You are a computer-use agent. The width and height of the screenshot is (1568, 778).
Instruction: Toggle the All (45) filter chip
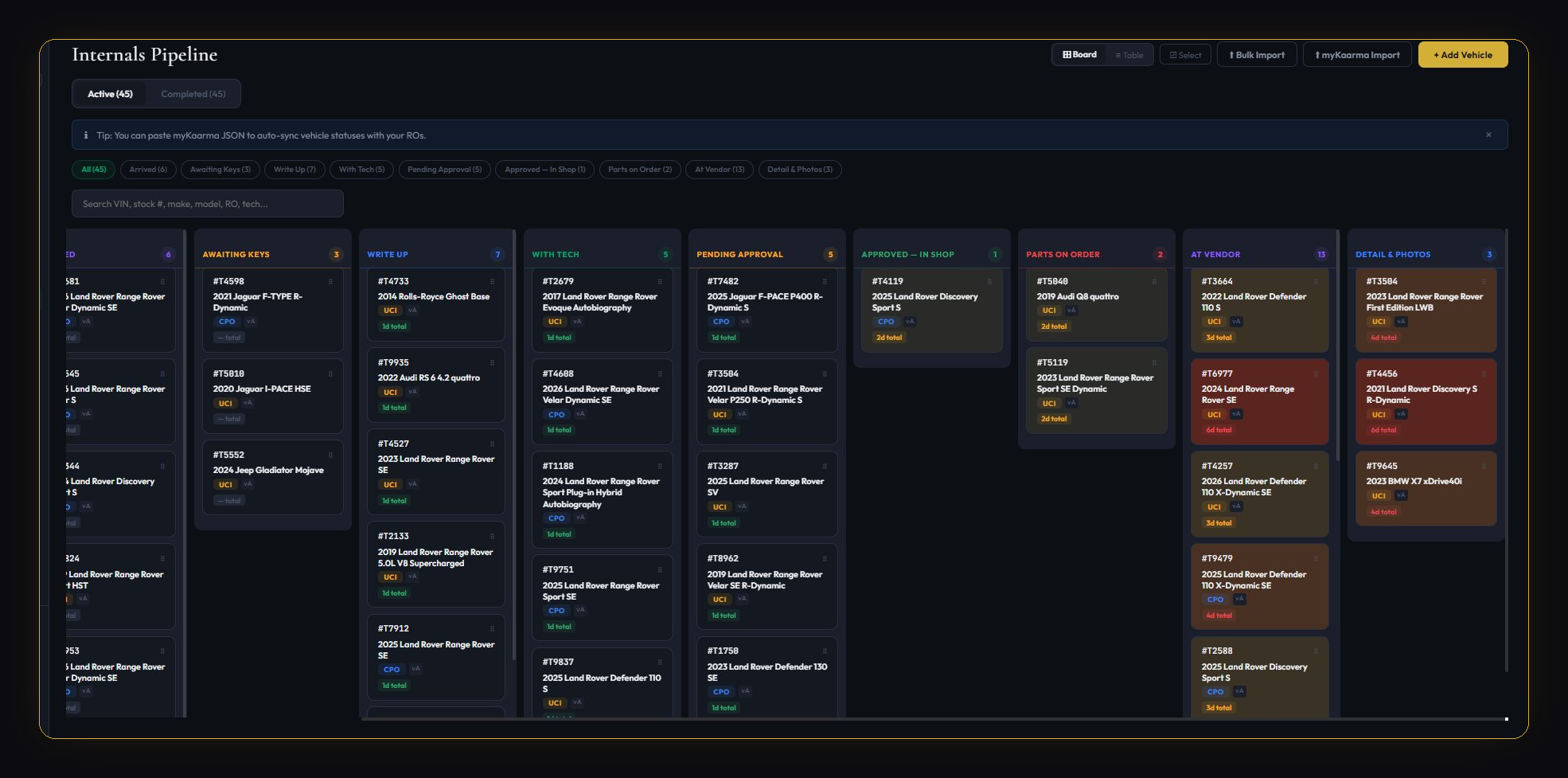click(x=93, y=169)
